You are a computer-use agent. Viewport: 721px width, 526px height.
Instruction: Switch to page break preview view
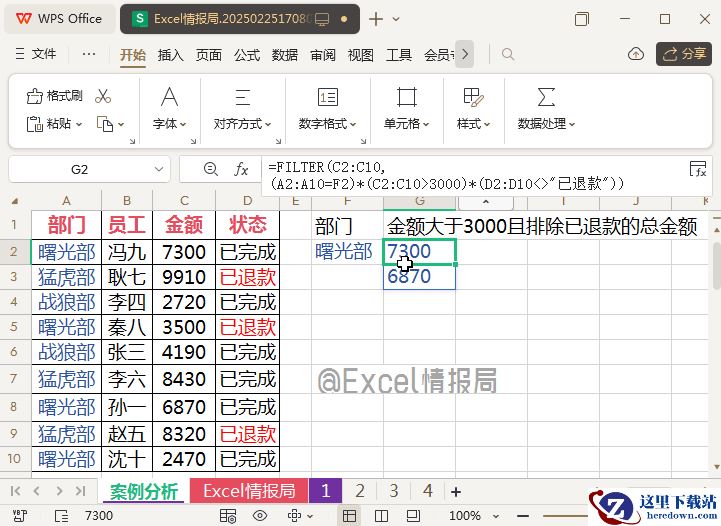coord(381,516)
